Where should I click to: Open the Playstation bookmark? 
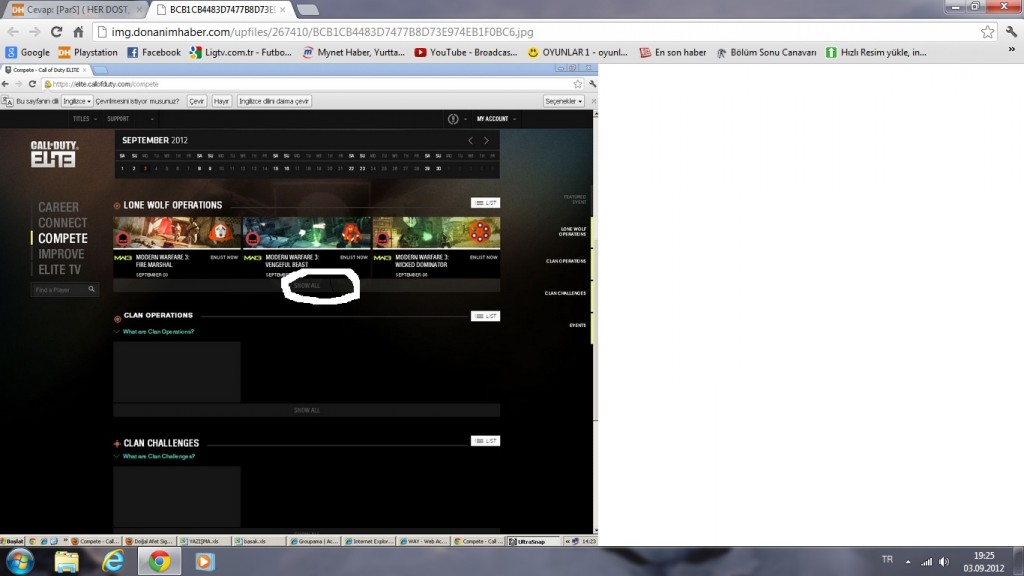(x=88, y=52)
